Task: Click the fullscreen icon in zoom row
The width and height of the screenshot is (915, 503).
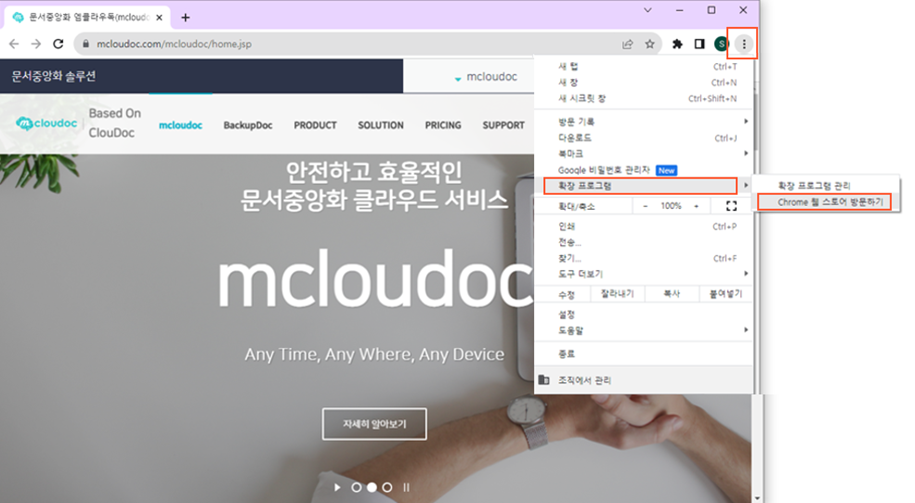Action: 731,206
